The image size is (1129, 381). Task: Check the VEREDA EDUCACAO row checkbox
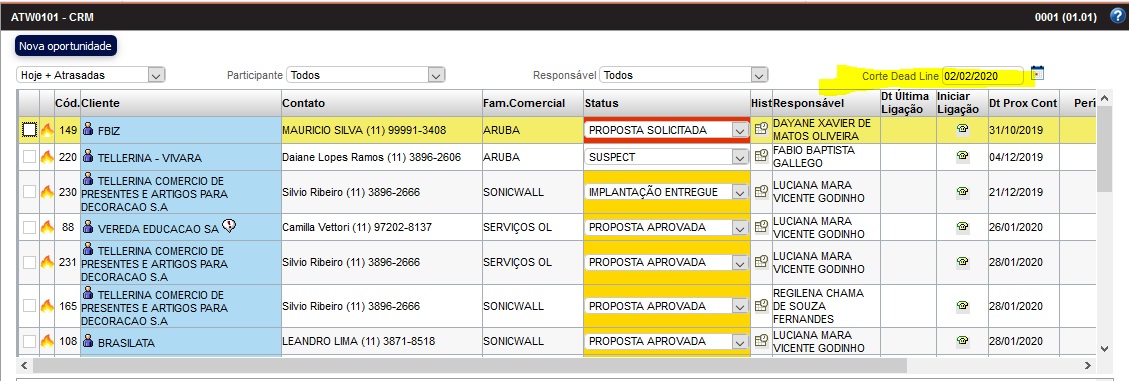[29, 227]
